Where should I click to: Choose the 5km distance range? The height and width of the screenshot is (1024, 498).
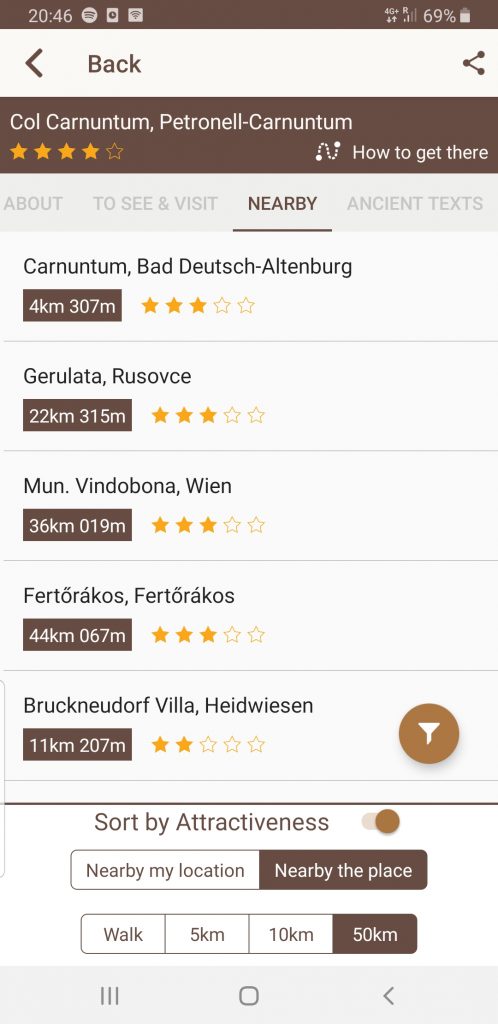coord(207,934)
